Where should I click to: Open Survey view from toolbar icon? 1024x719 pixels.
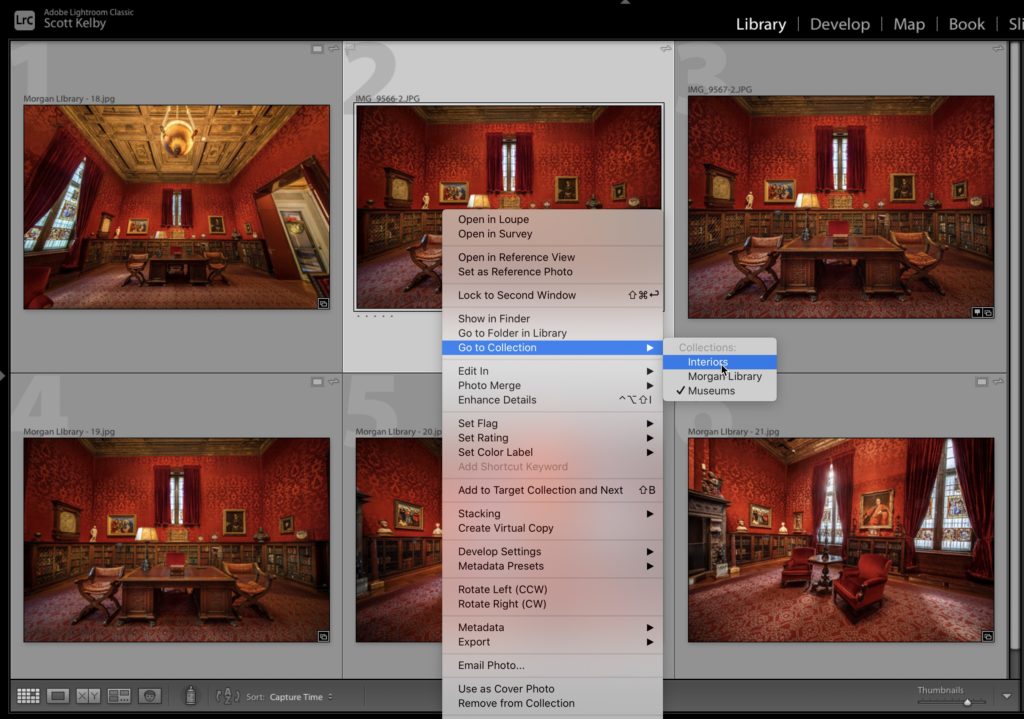[118, 696]
